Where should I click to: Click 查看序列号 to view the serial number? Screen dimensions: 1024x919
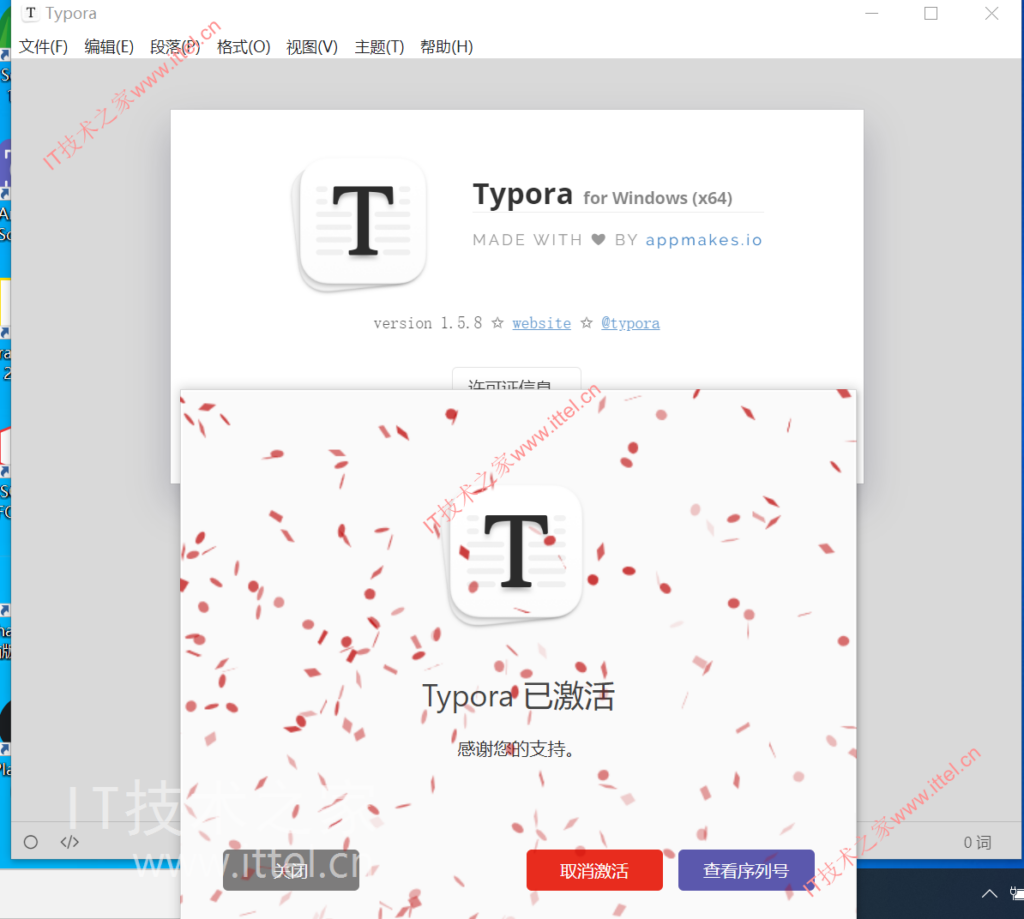[x=746, y=869]
